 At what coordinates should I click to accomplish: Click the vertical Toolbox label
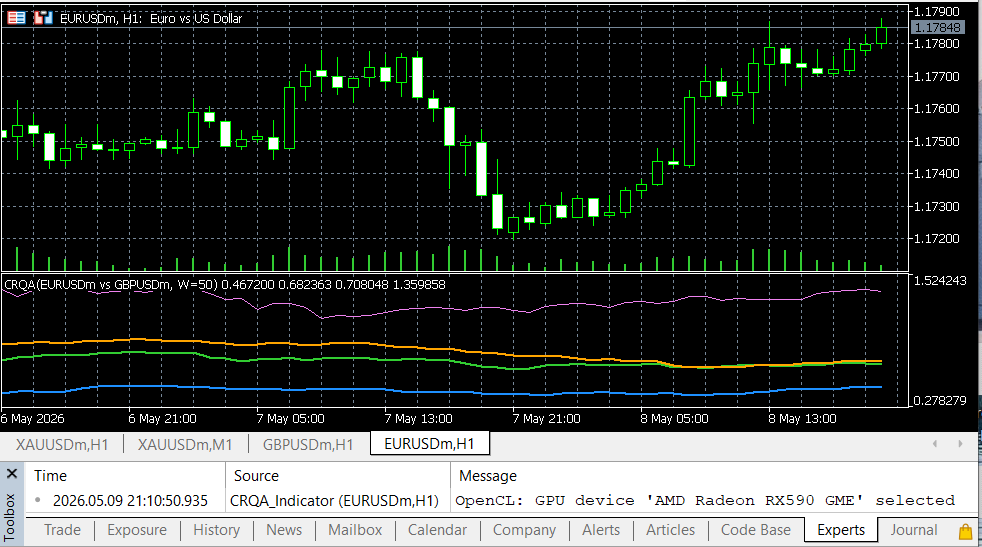tap(9, 517)
